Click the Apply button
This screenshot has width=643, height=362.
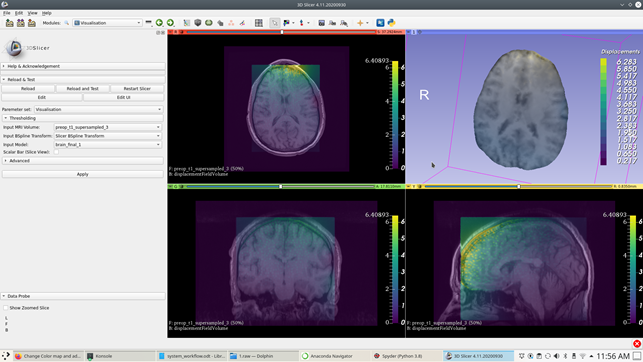click(x=83, y=174)
